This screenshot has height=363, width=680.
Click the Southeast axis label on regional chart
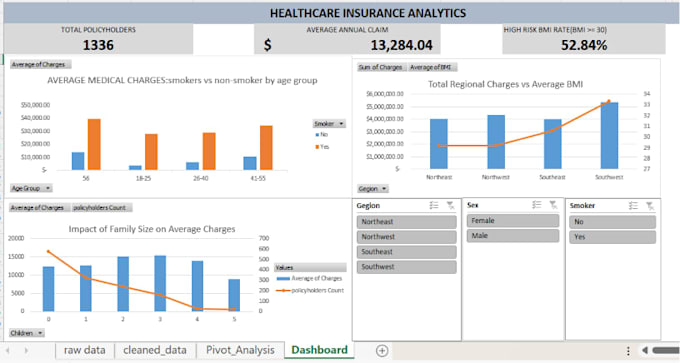pos(552,177)
